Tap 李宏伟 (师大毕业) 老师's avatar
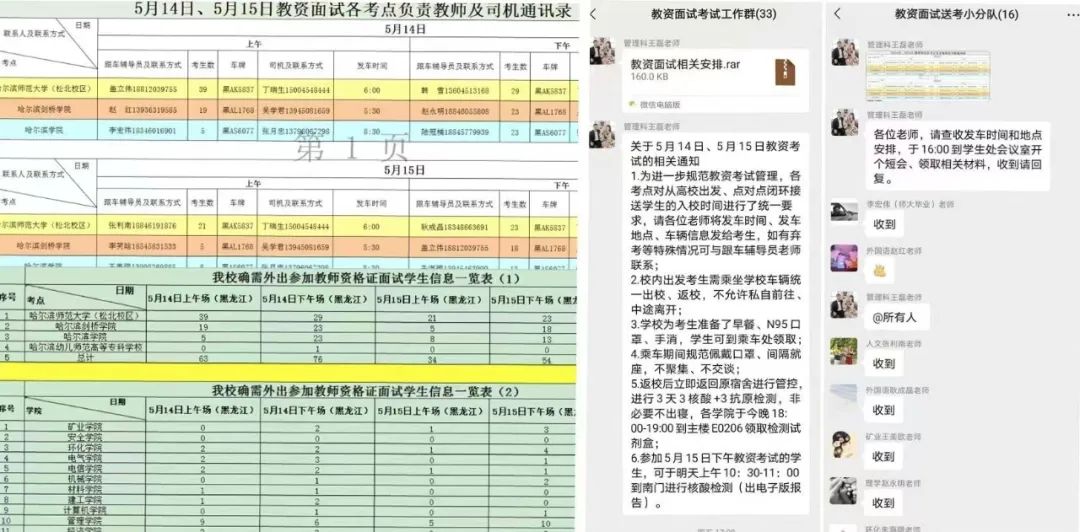1080x532 pixels. pos(844,212)
